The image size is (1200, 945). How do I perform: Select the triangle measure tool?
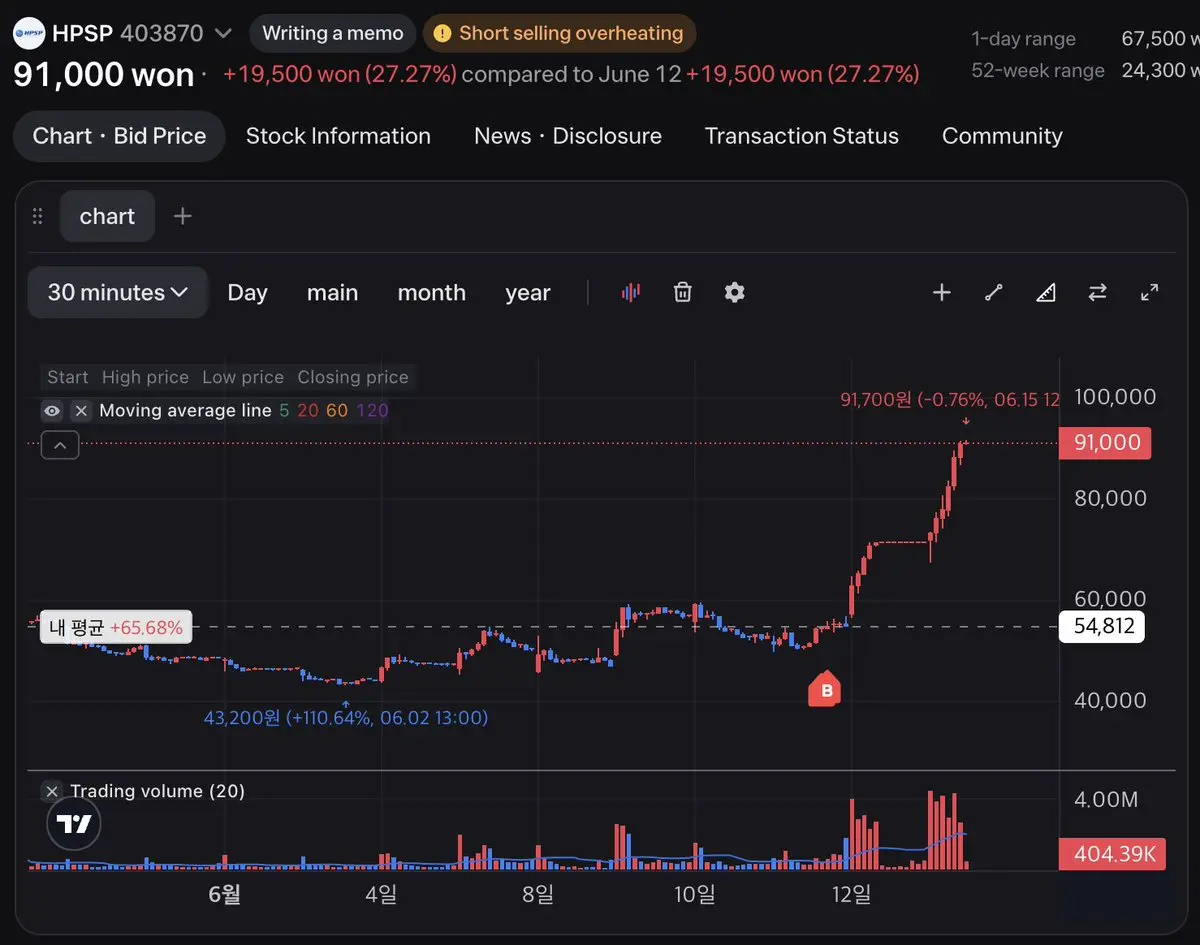coord(1046,292)
